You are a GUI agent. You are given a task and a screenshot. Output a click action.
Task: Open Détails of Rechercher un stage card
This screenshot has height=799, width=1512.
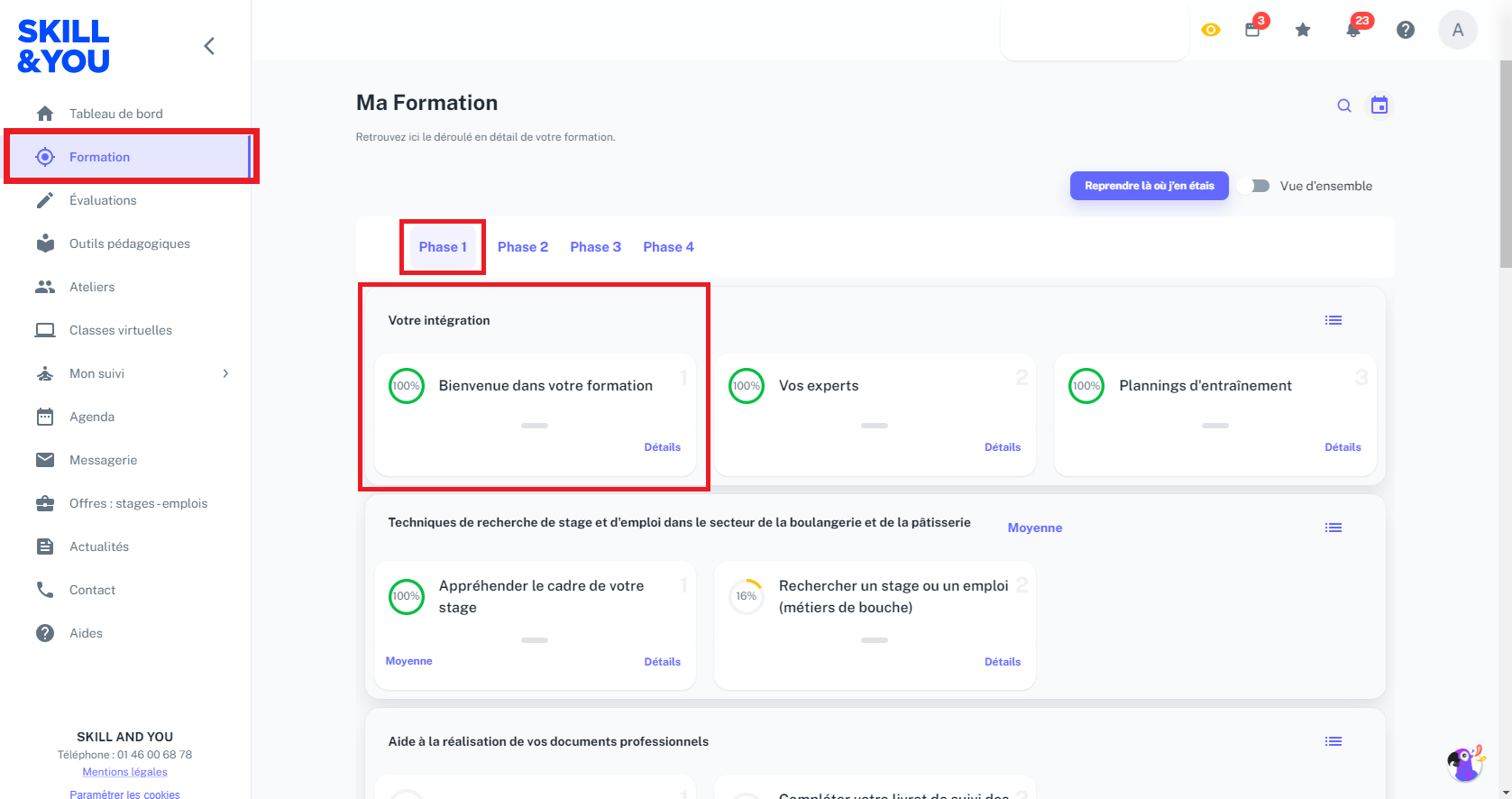click(1003, 662)
